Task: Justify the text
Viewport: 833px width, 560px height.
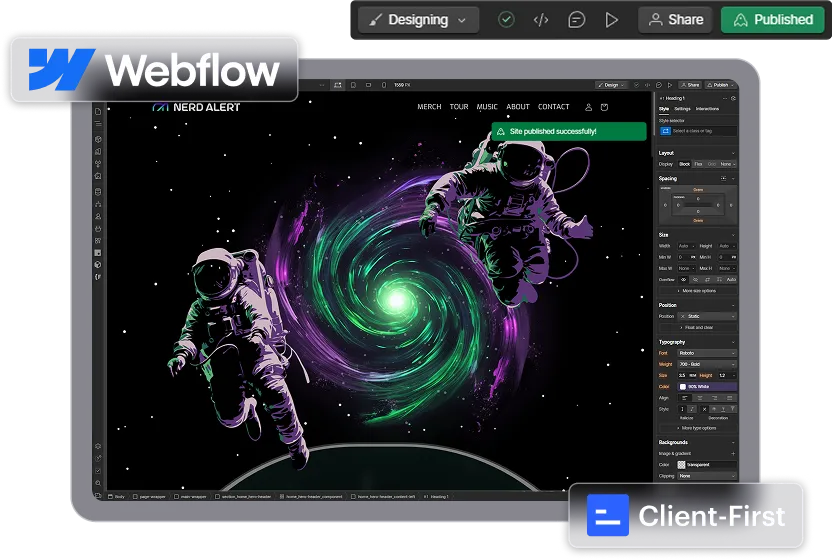Action: tap(729, 398)
